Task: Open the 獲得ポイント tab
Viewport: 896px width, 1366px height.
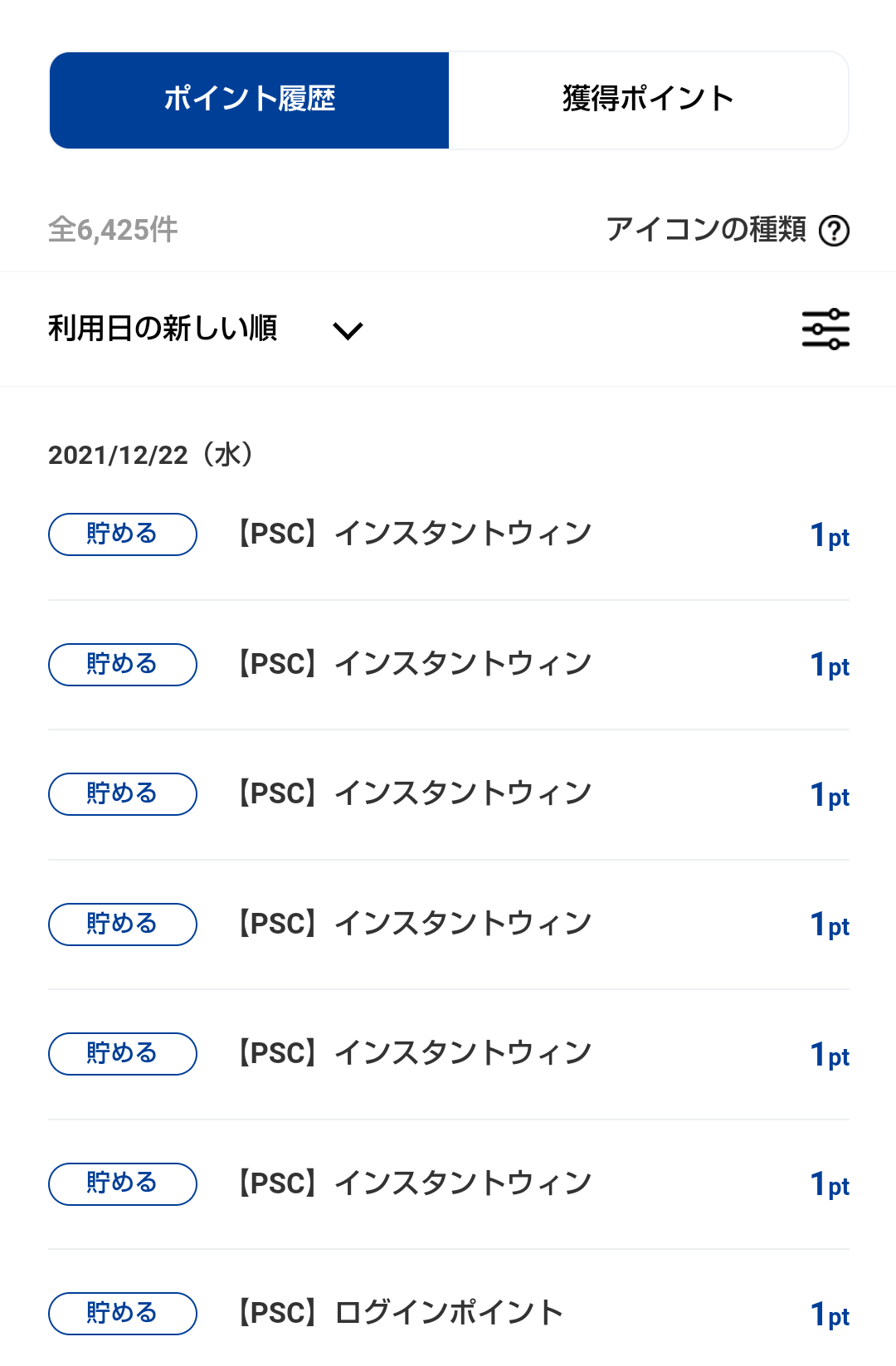Action: pyautogui.click(x=648, y=100)
